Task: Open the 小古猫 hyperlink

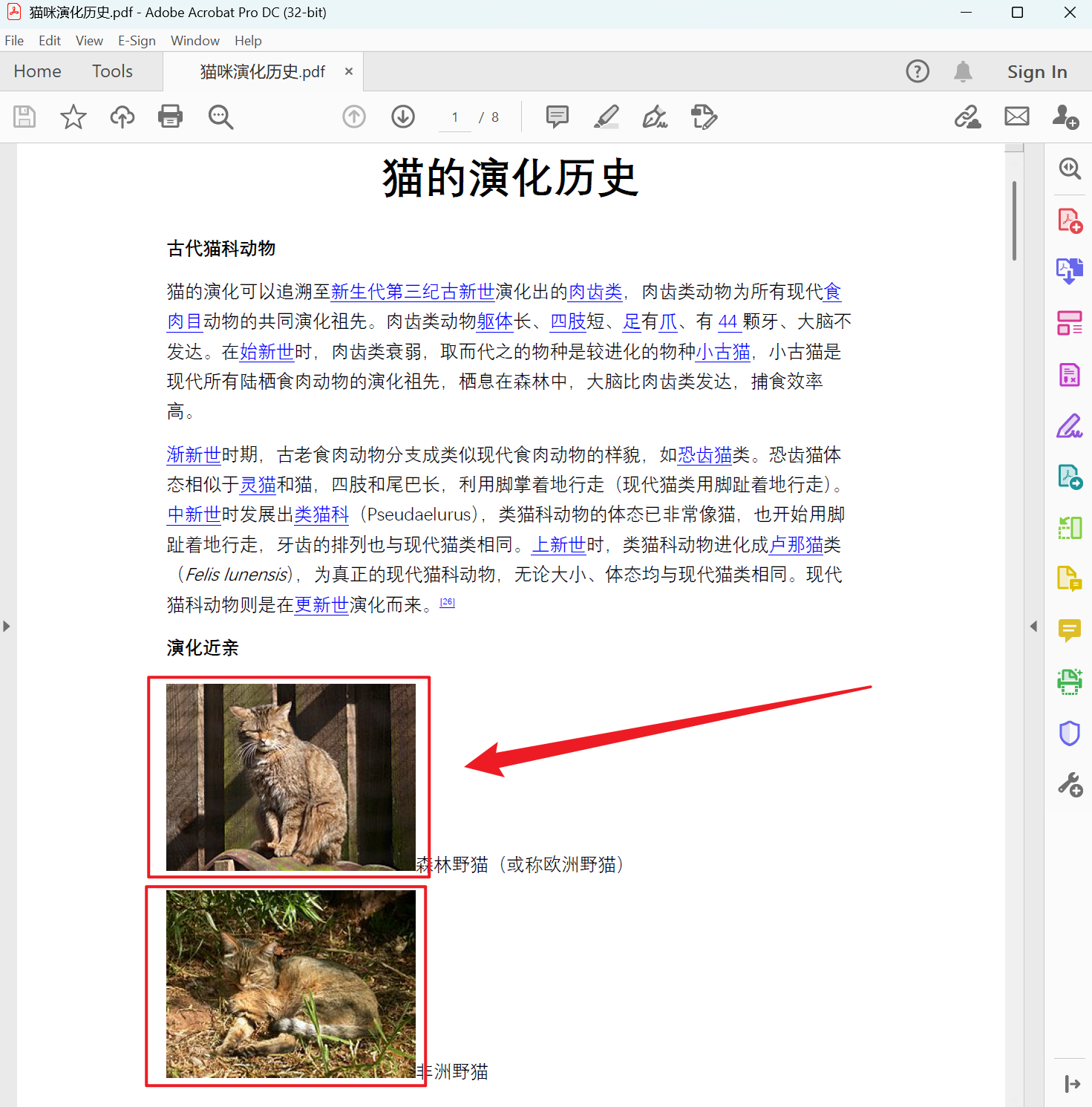Action: 724,352
